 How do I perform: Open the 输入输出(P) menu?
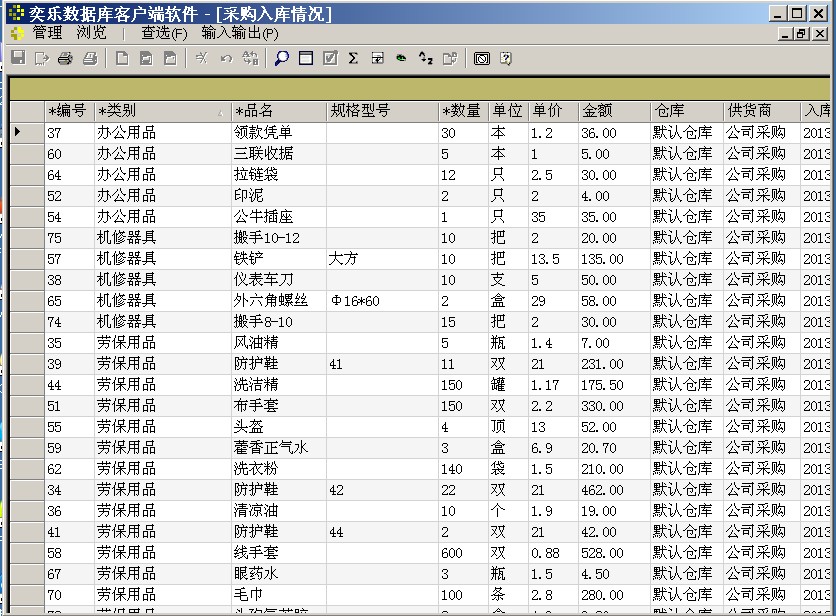click(x=240, y=33)
